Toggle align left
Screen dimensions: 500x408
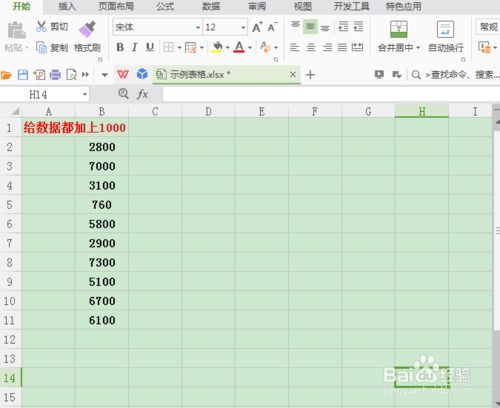click(x=294, y=47)
